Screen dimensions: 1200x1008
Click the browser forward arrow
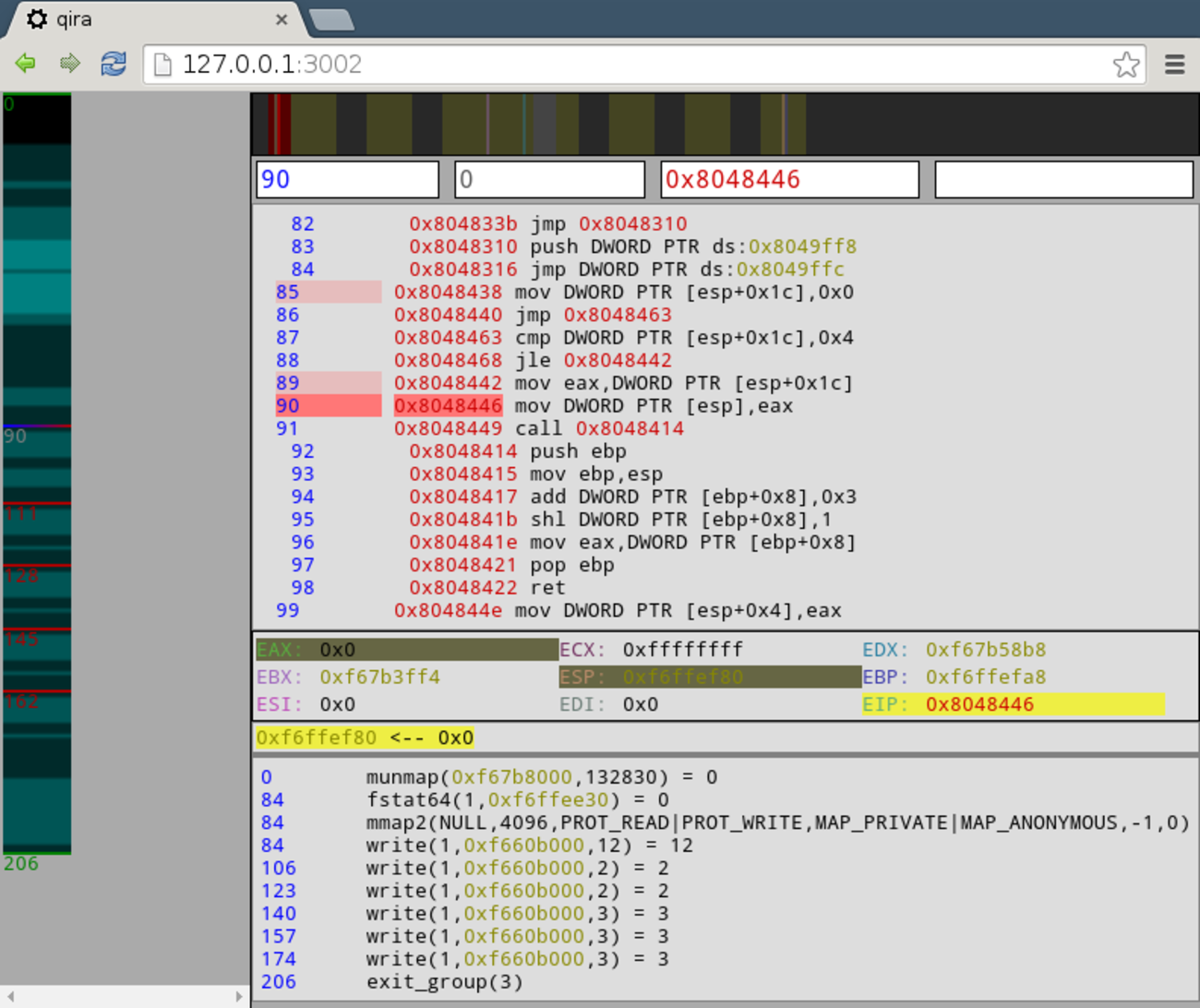pyautogui.click(x=69, y=64)
